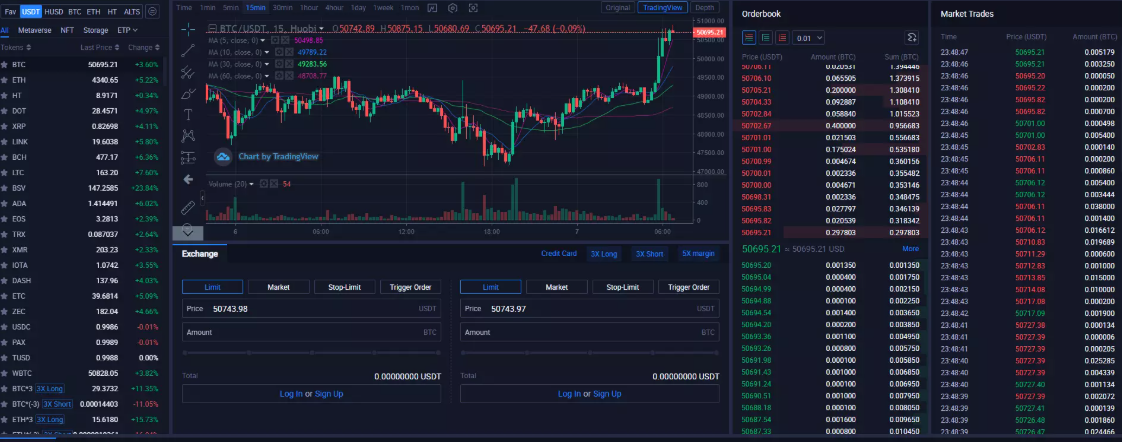Select the NFT category tab
1122x442 pixels.
[67, 30]
